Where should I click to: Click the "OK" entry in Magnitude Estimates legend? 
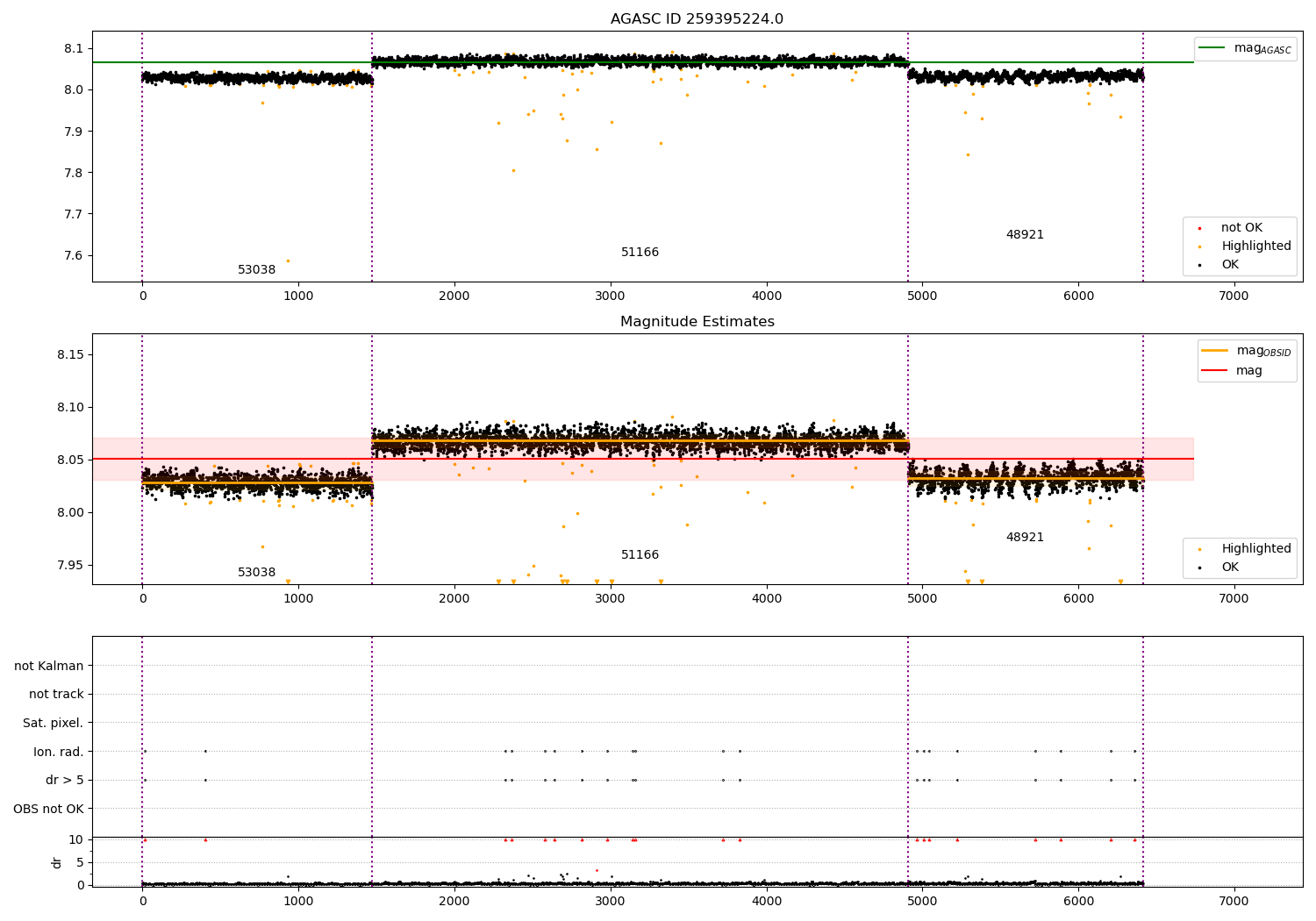[x=1219, y=568]
